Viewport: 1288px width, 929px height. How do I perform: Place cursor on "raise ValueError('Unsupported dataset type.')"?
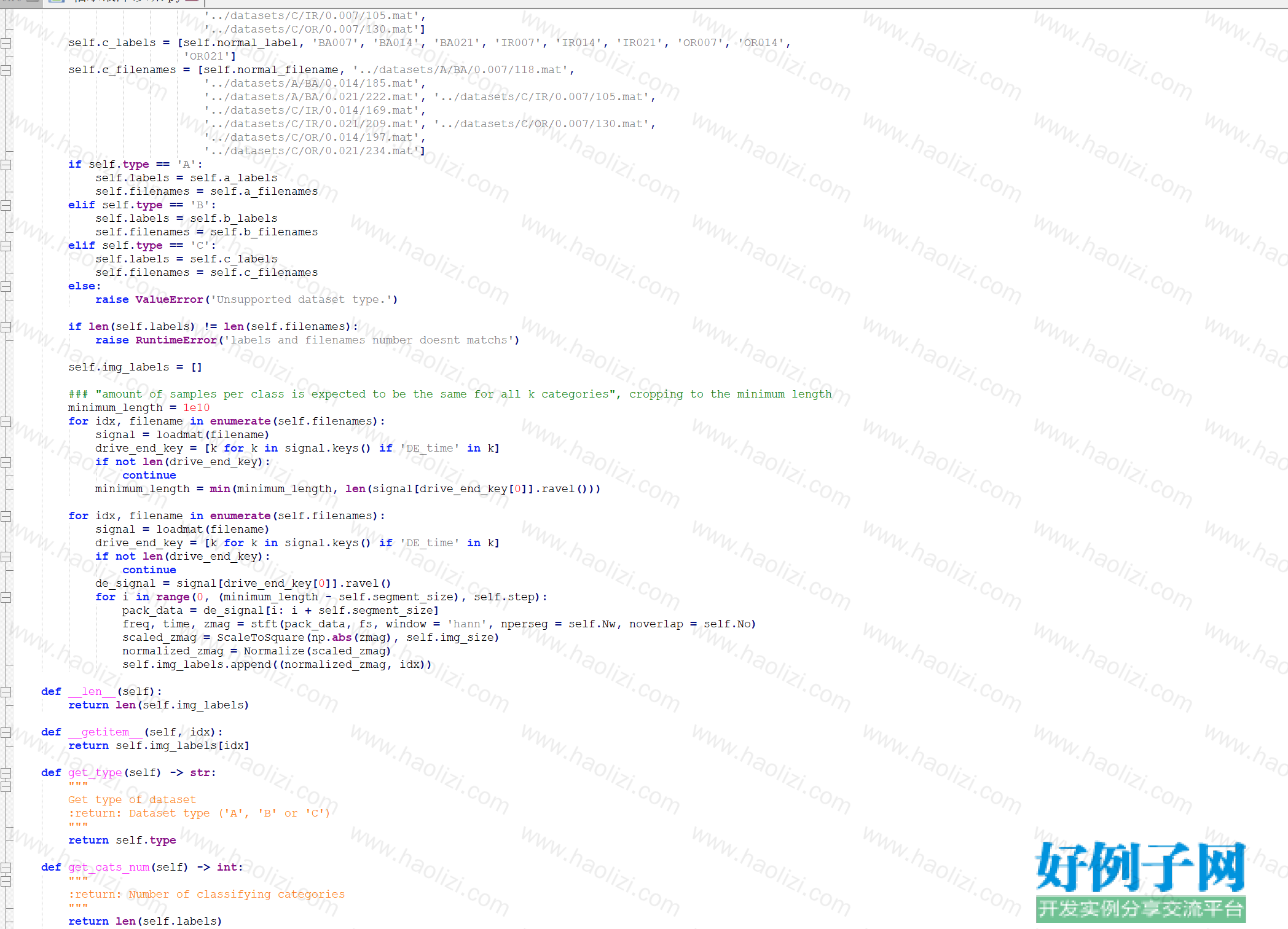pos(246,300)
